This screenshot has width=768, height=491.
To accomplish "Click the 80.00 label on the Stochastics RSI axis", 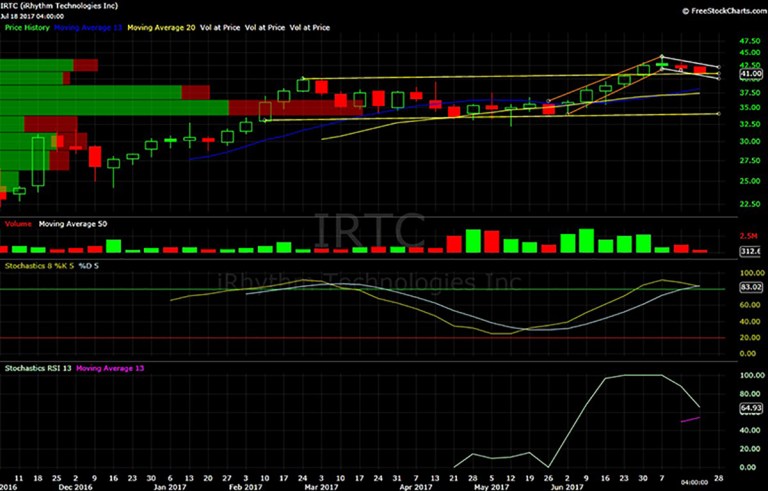I will tap(751, 394).
